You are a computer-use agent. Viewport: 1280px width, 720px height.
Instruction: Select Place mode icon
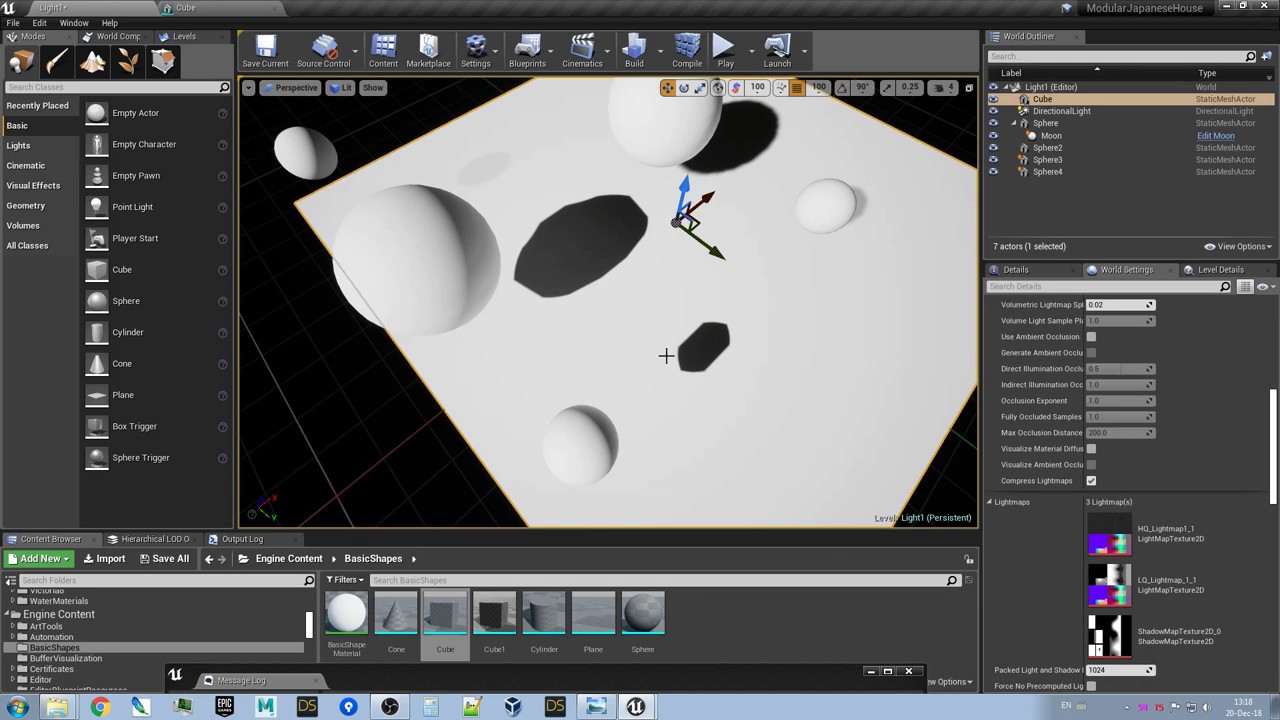click(x=21, y=62)
